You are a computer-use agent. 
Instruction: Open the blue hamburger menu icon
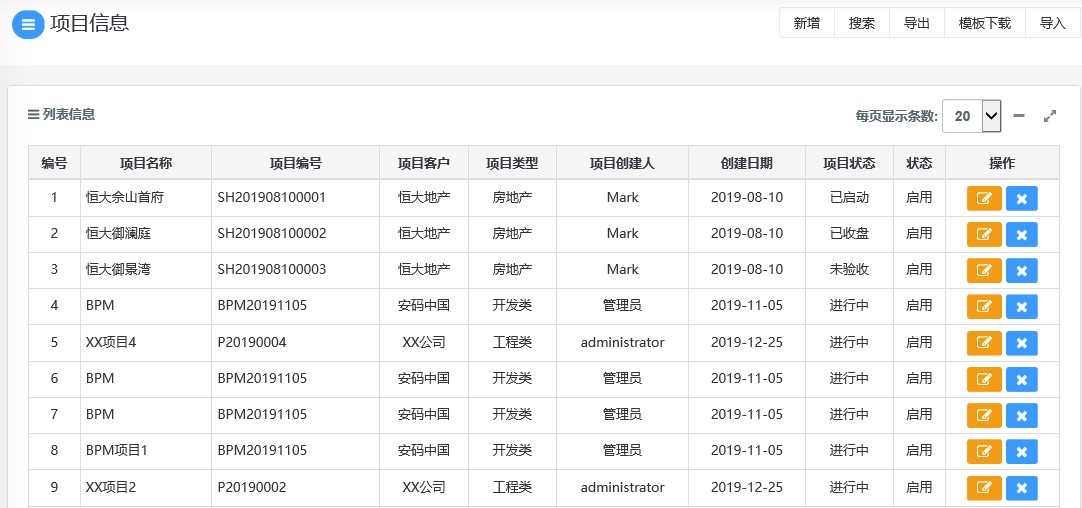(28, 24)
